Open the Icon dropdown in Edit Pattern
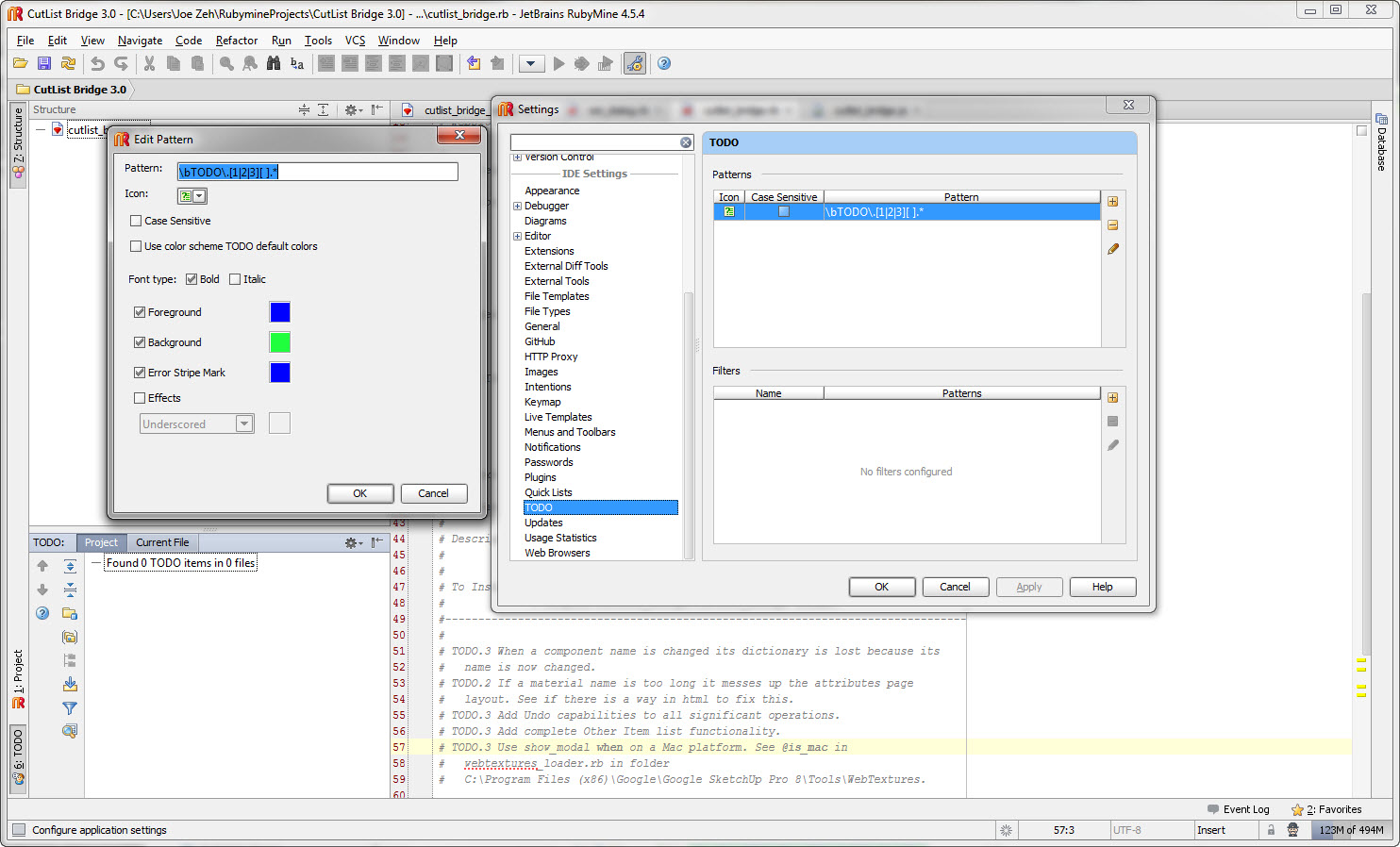The height and width of the screenshot is (847, 1400). [192, 196]
